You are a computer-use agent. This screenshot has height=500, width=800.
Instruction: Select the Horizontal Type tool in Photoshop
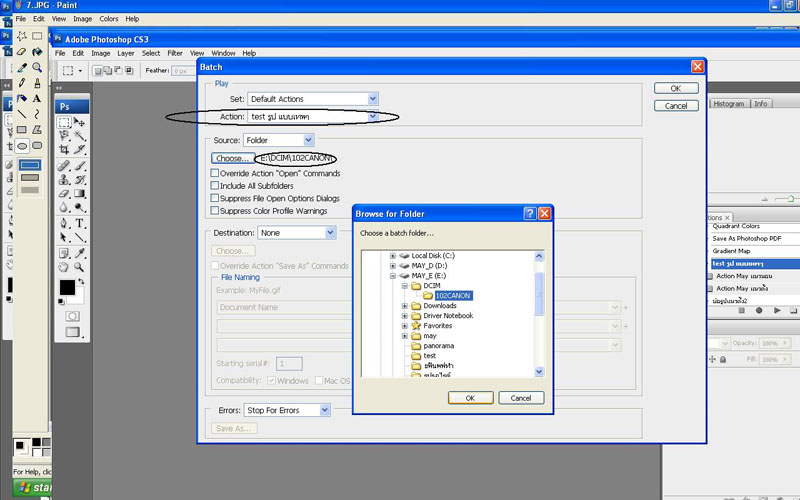tap(79, 223)
